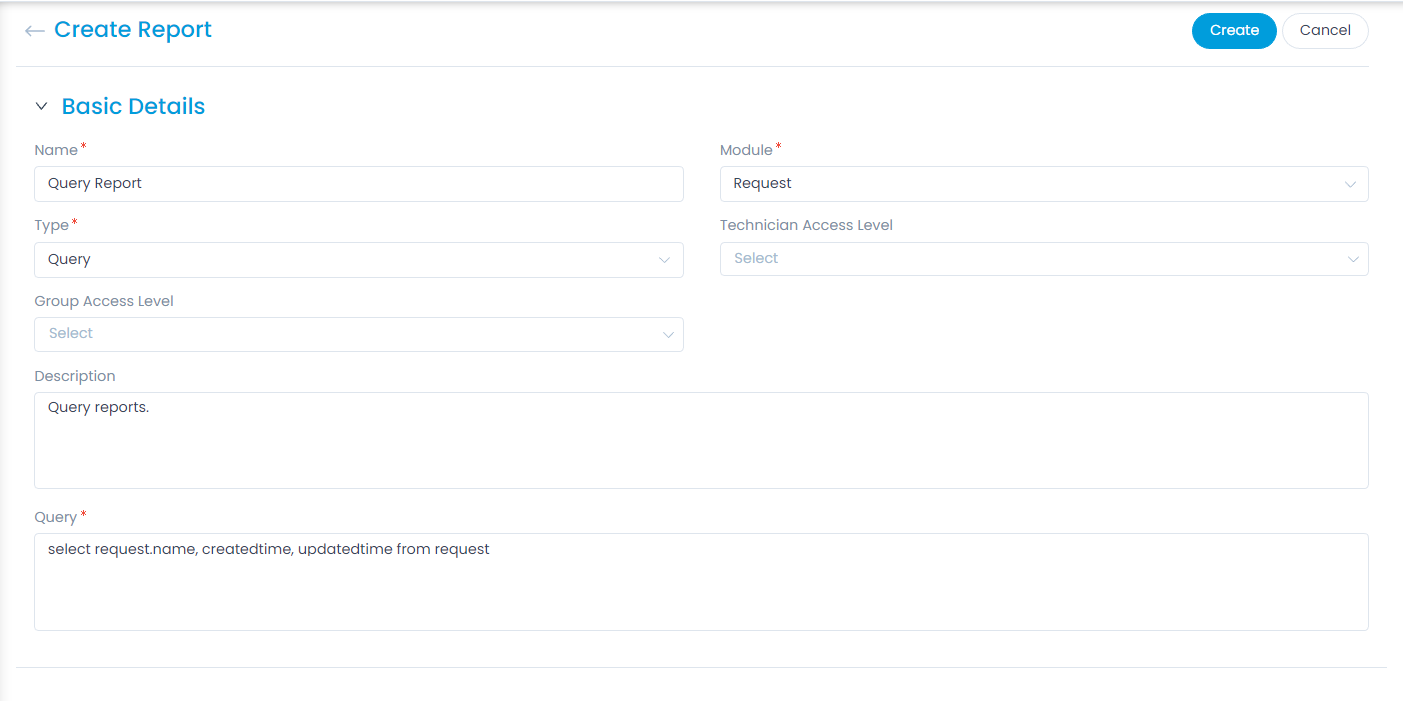
Task: Collapse the Basic Details section chevron
Action: (41, 106)
